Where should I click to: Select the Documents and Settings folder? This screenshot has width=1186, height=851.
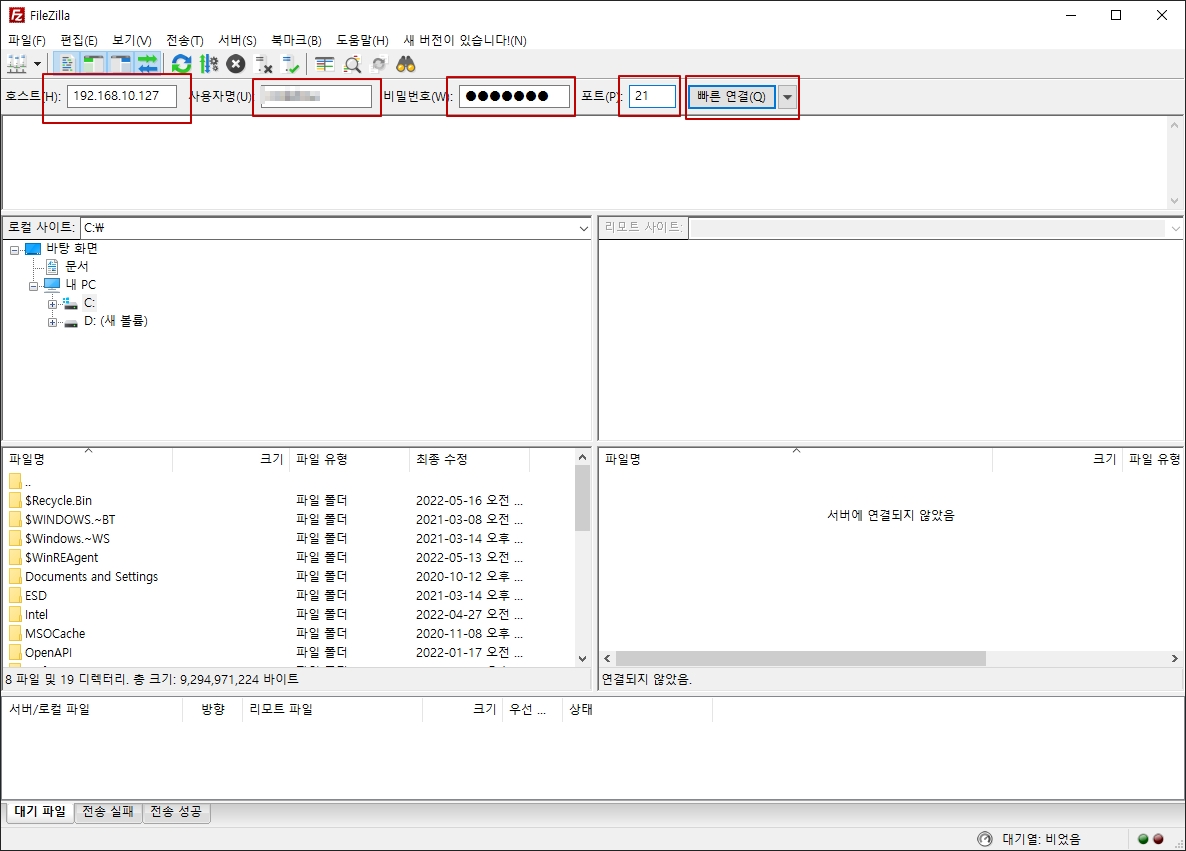92,576
